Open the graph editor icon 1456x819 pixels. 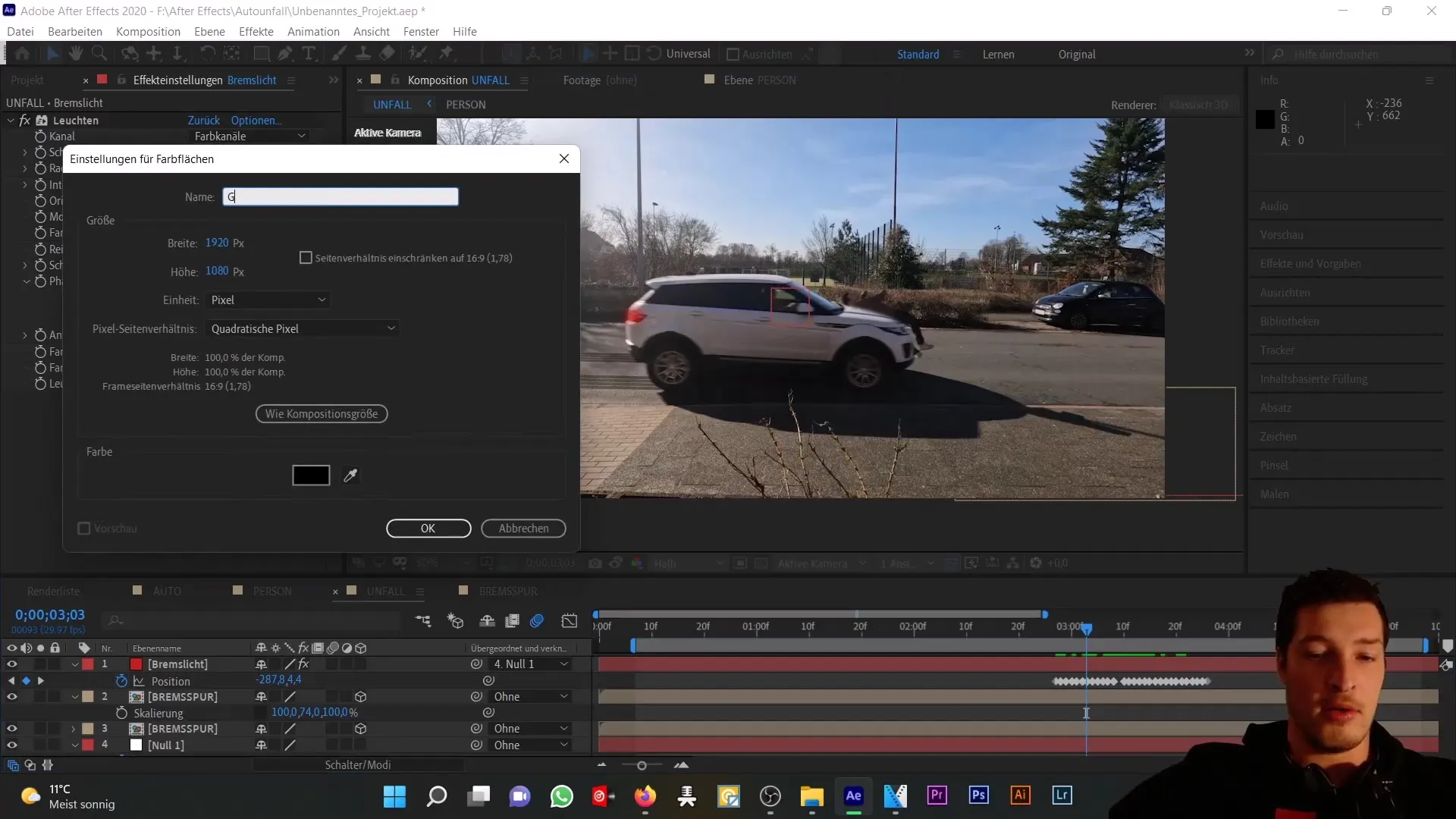[x=570, y=621]
